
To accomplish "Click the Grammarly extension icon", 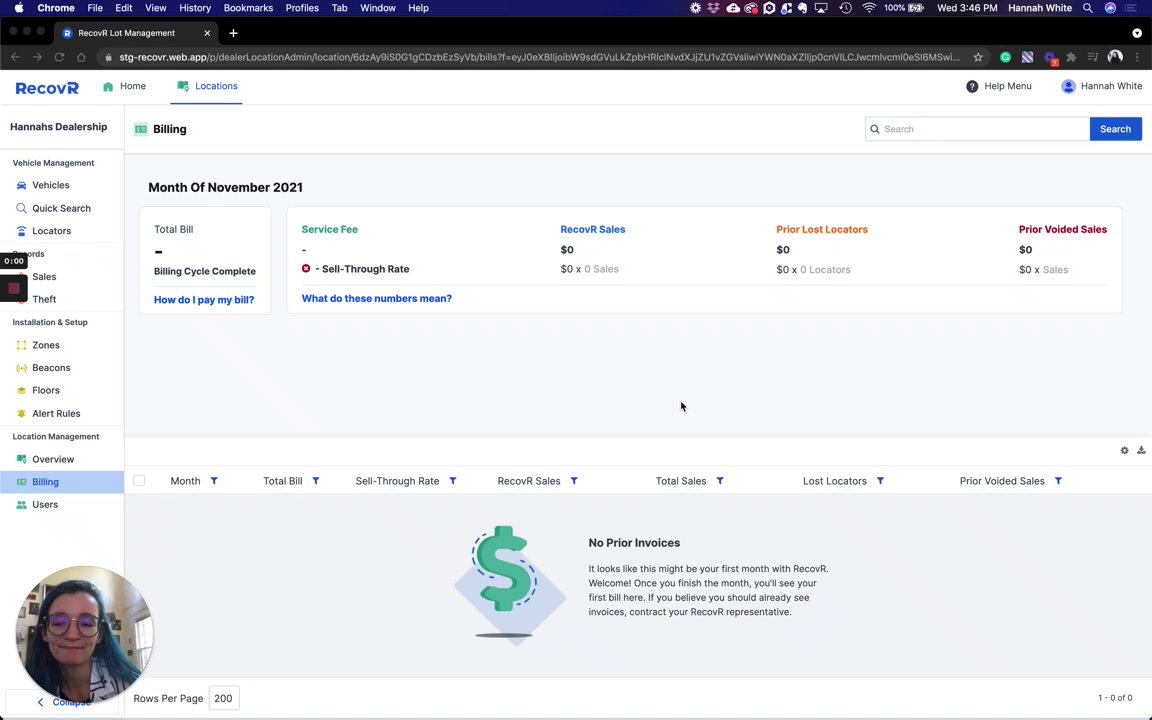I will point(1005,57).
